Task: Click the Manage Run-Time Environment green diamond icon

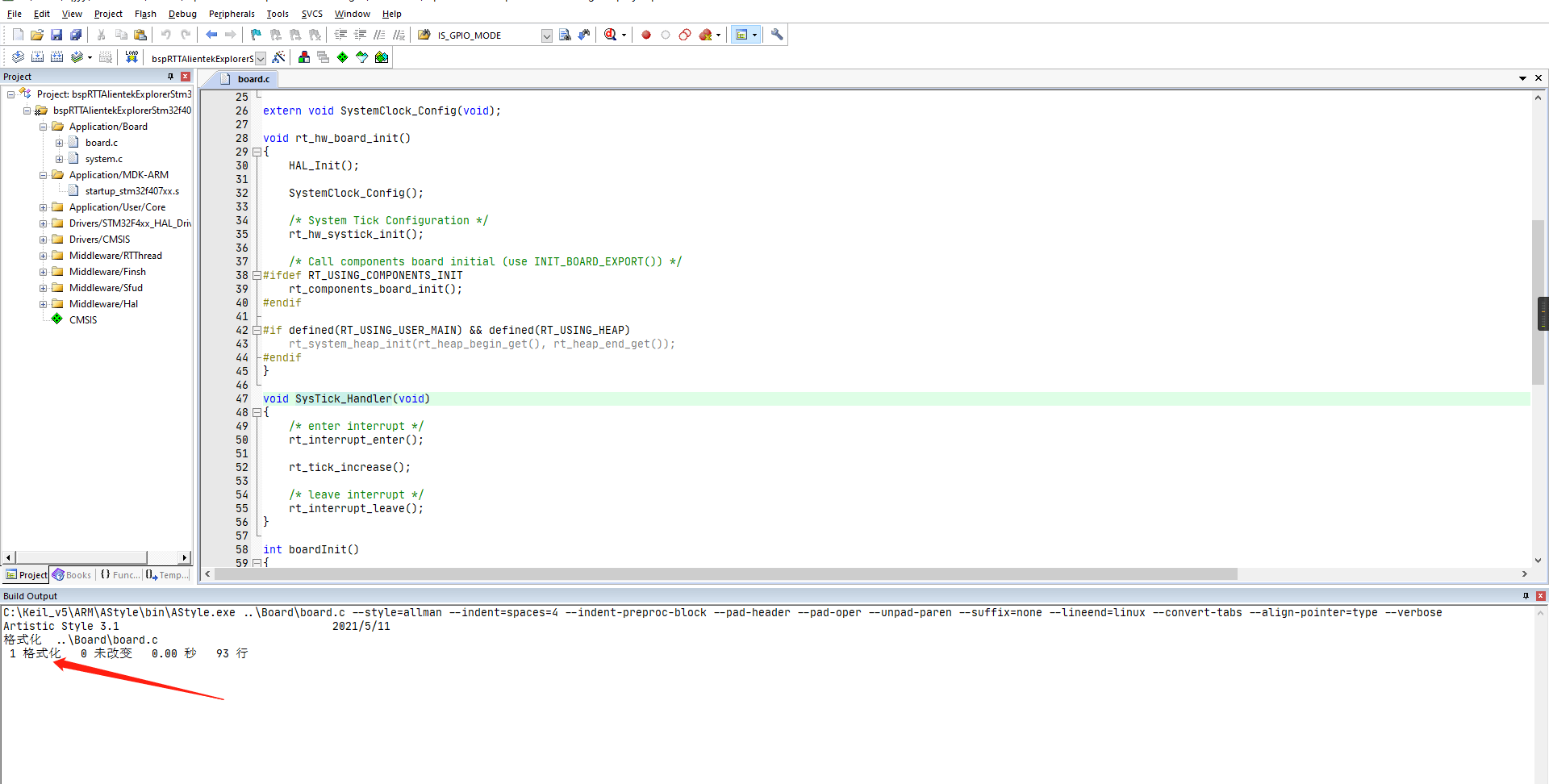Action: pos(343,57)
